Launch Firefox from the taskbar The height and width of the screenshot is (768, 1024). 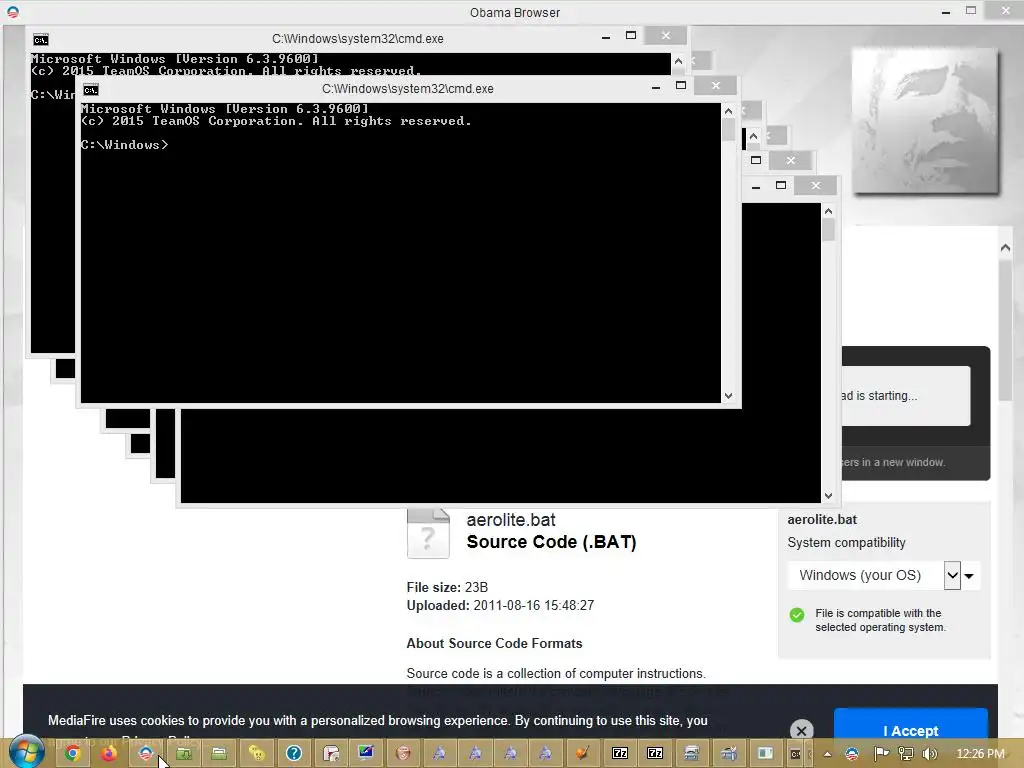(x=108, y=754)
